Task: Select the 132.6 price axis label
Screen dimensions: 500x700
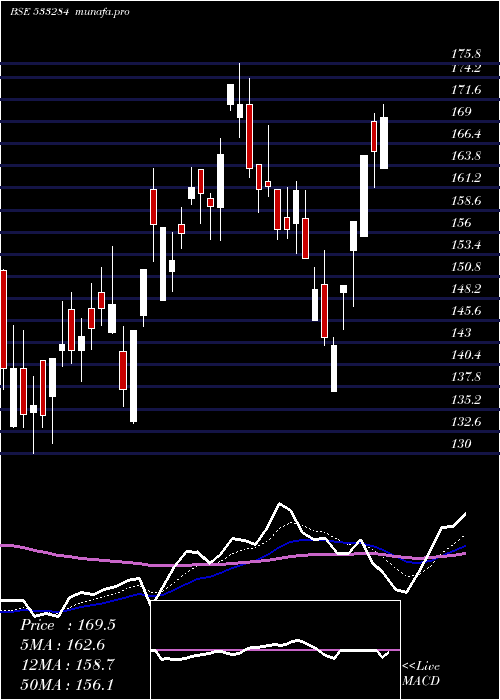Action: click(x=466, y=422)
